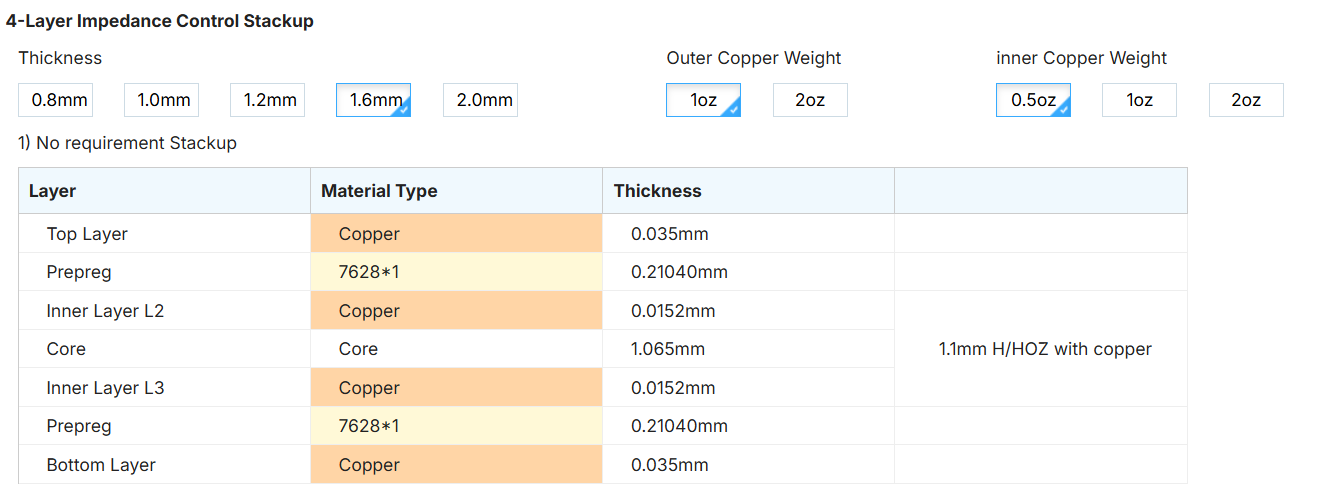This screenshot has width=1333, height=500.
Task: Select 0.5oz inner copper weight
Action: point(1033,100)
